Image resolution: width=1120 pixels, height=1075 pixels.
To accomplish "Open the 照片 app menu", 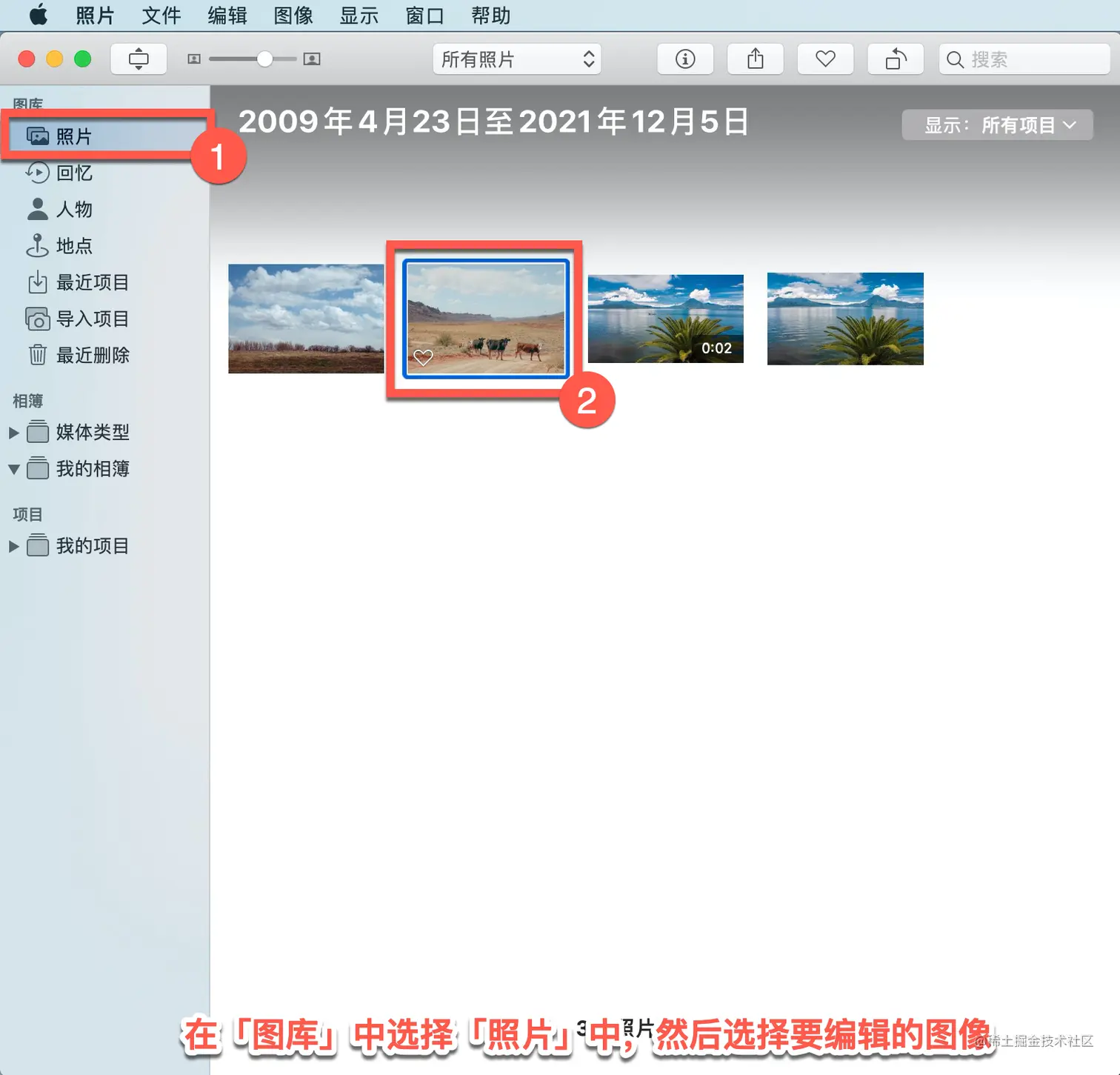I will [x=96, y=16].
